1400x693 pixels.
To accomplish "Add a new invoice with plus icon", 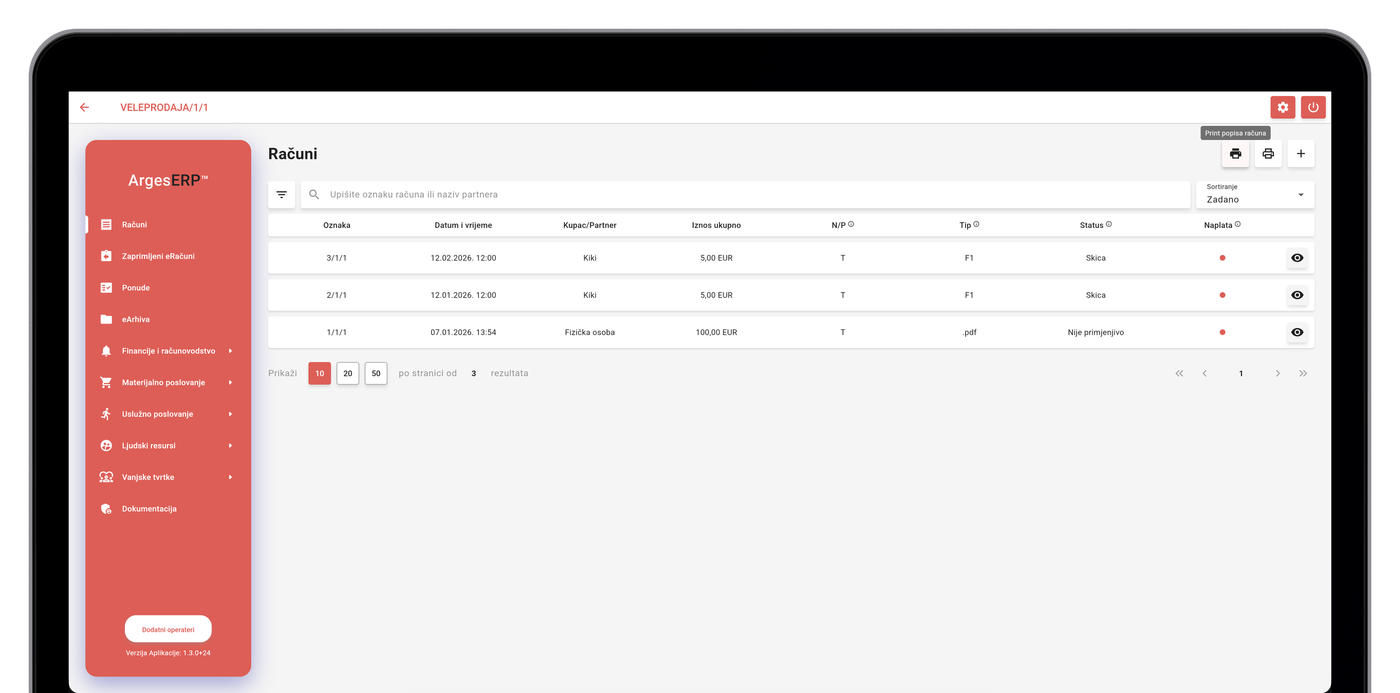I will (1300, 154).
